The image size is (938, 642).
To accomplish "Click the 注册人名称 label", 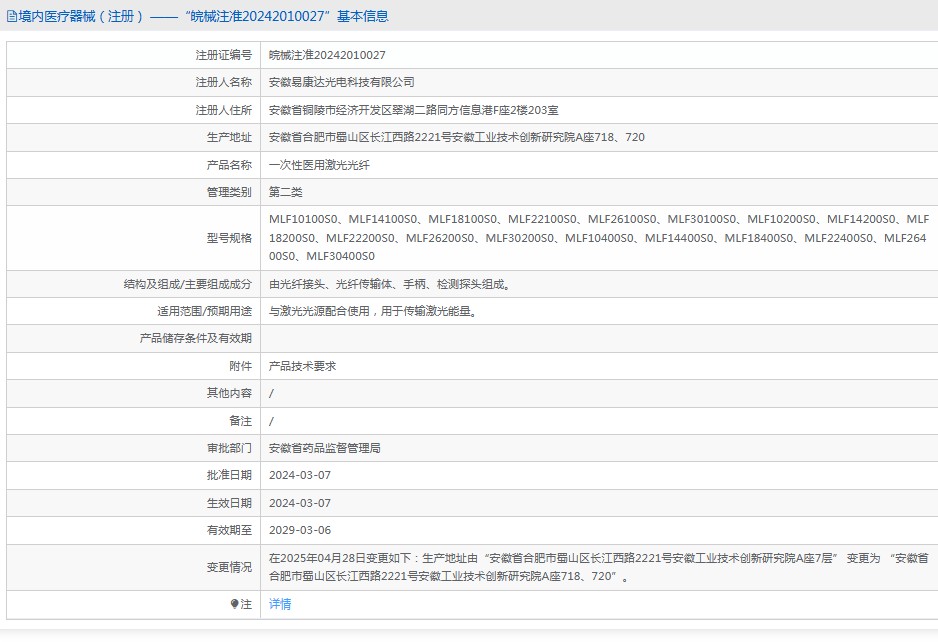I will [224, 83].
